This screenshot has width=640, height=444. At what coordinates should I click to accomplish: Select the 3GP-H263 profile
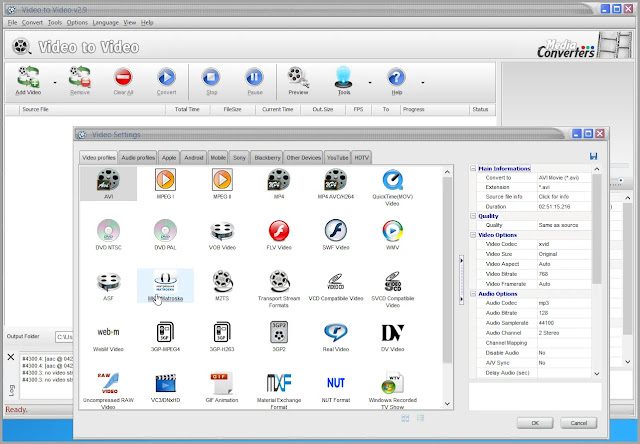[222, 337]
